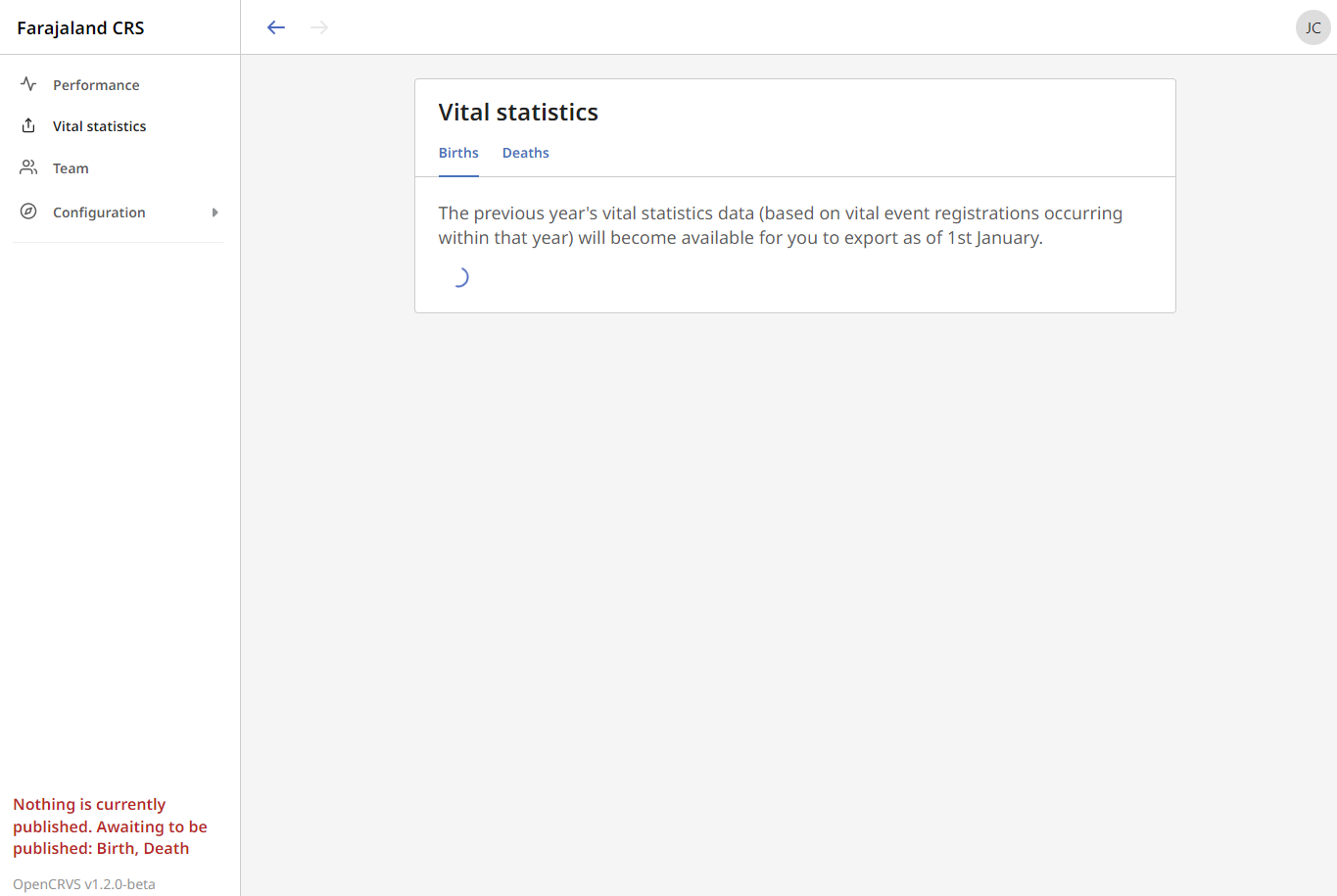The height and width of the screenshot is (896, 1337).
Task: Click the Vital statistics export icon
Action: tap(27, 125)
